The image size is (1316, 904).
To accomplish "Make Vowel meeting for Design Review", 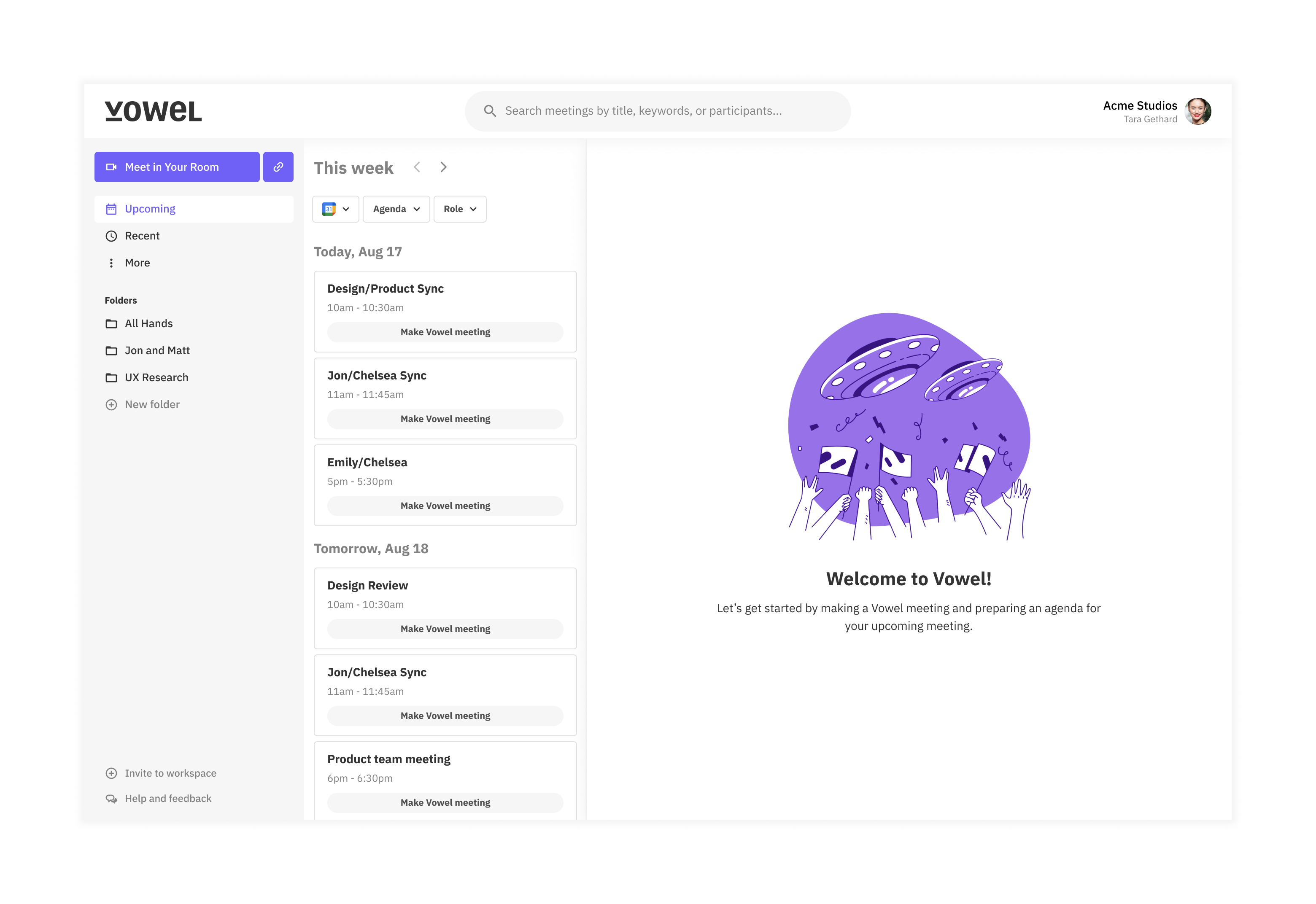I will (x=445, y=629).
